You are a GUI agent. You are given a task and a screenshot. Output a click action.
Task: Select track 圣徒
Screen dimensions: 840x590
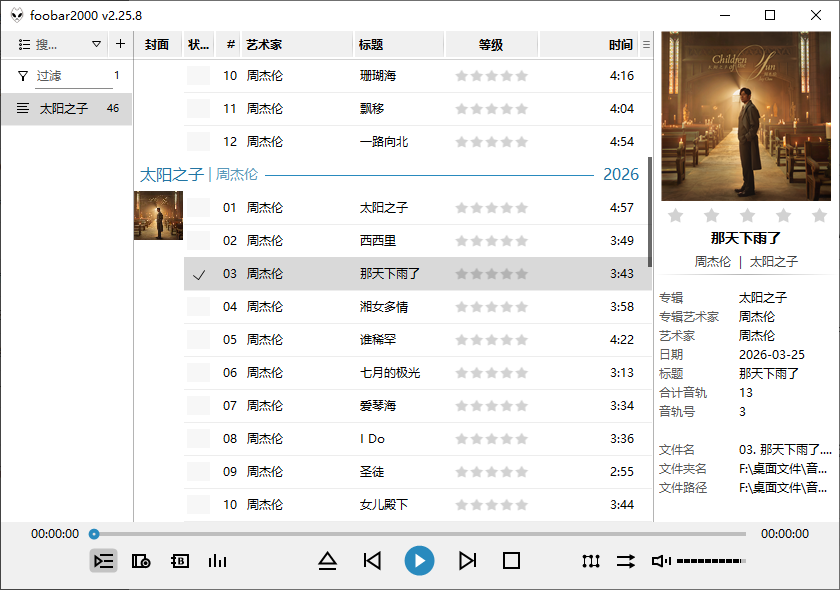click(418, 472)
